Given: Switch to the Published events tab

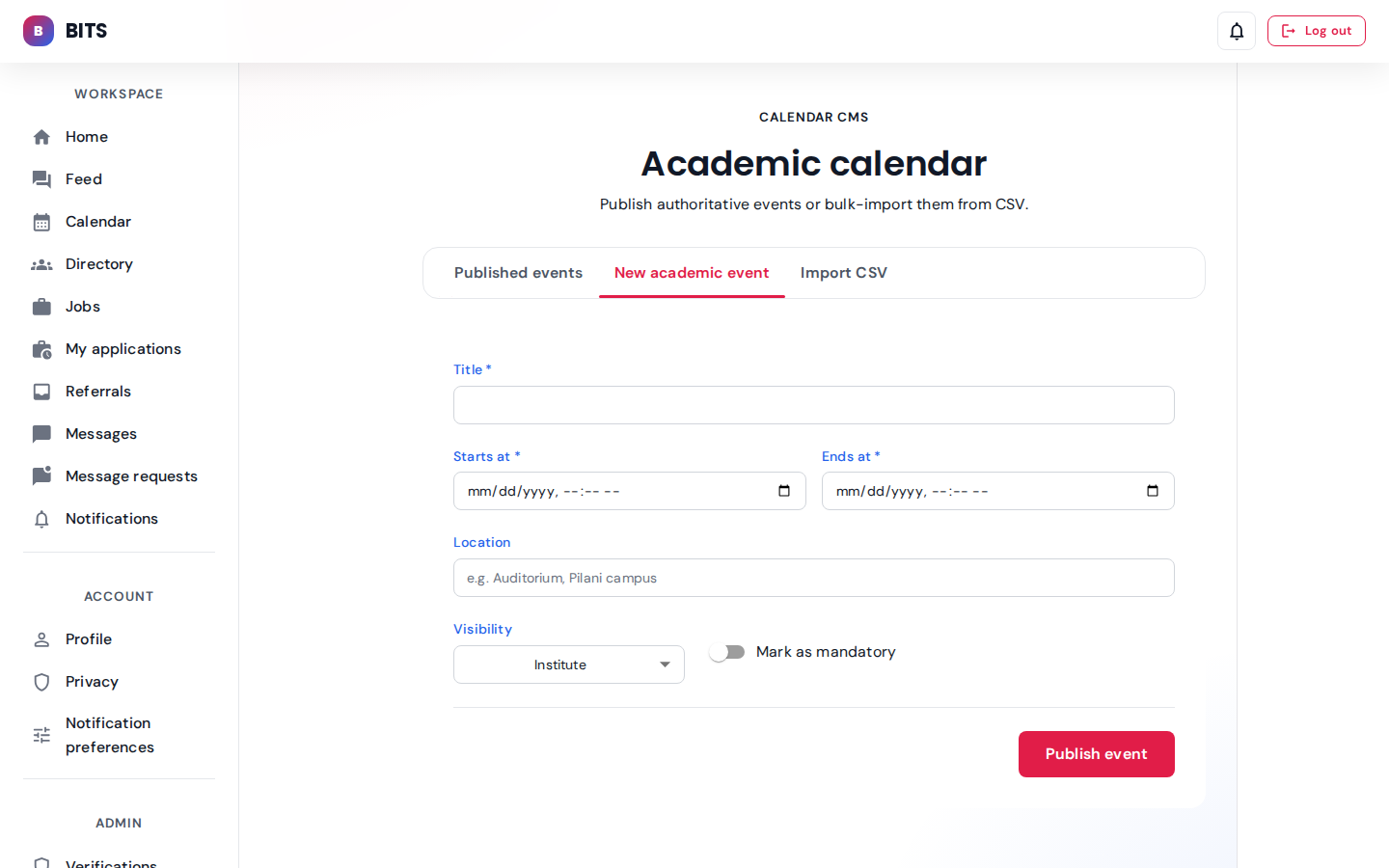Looking at the screenshot, I should 518,273.
